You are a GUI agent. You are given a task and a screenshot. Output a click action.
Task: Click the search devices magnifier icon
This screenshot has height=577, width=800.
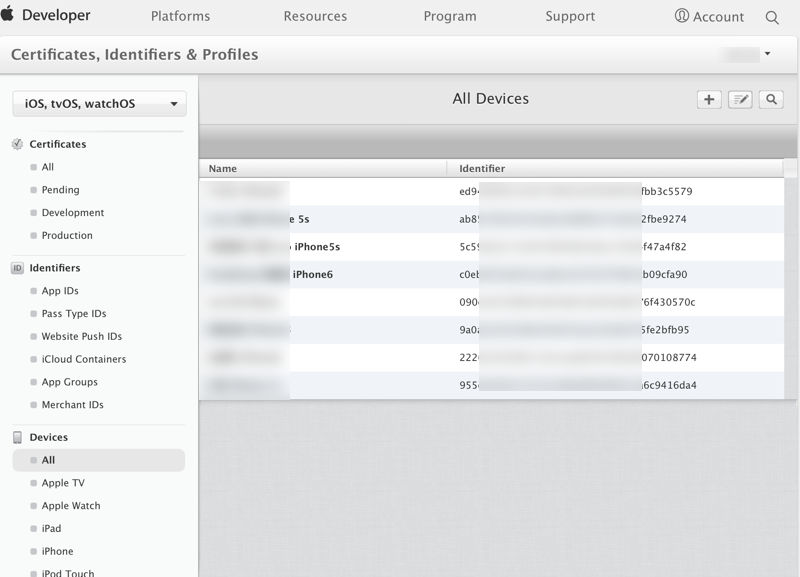tap(771, 99)
